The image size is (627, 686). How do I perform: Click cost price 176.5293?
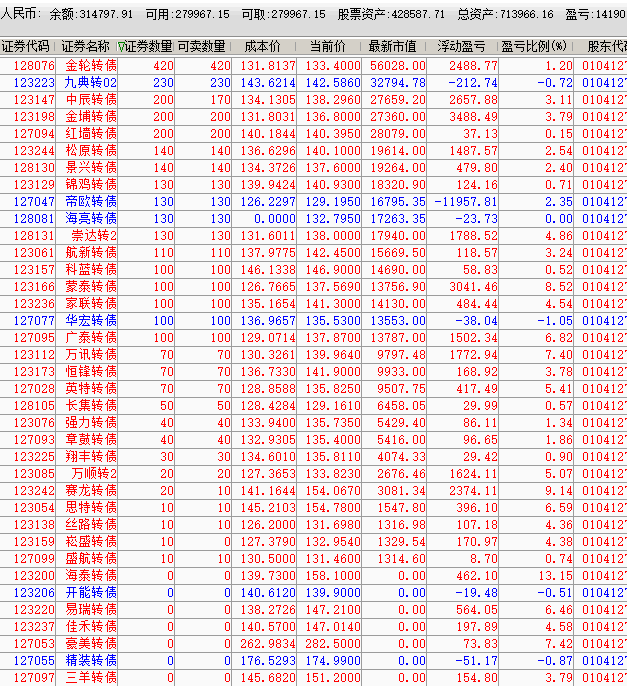click(x=268, y=661)
